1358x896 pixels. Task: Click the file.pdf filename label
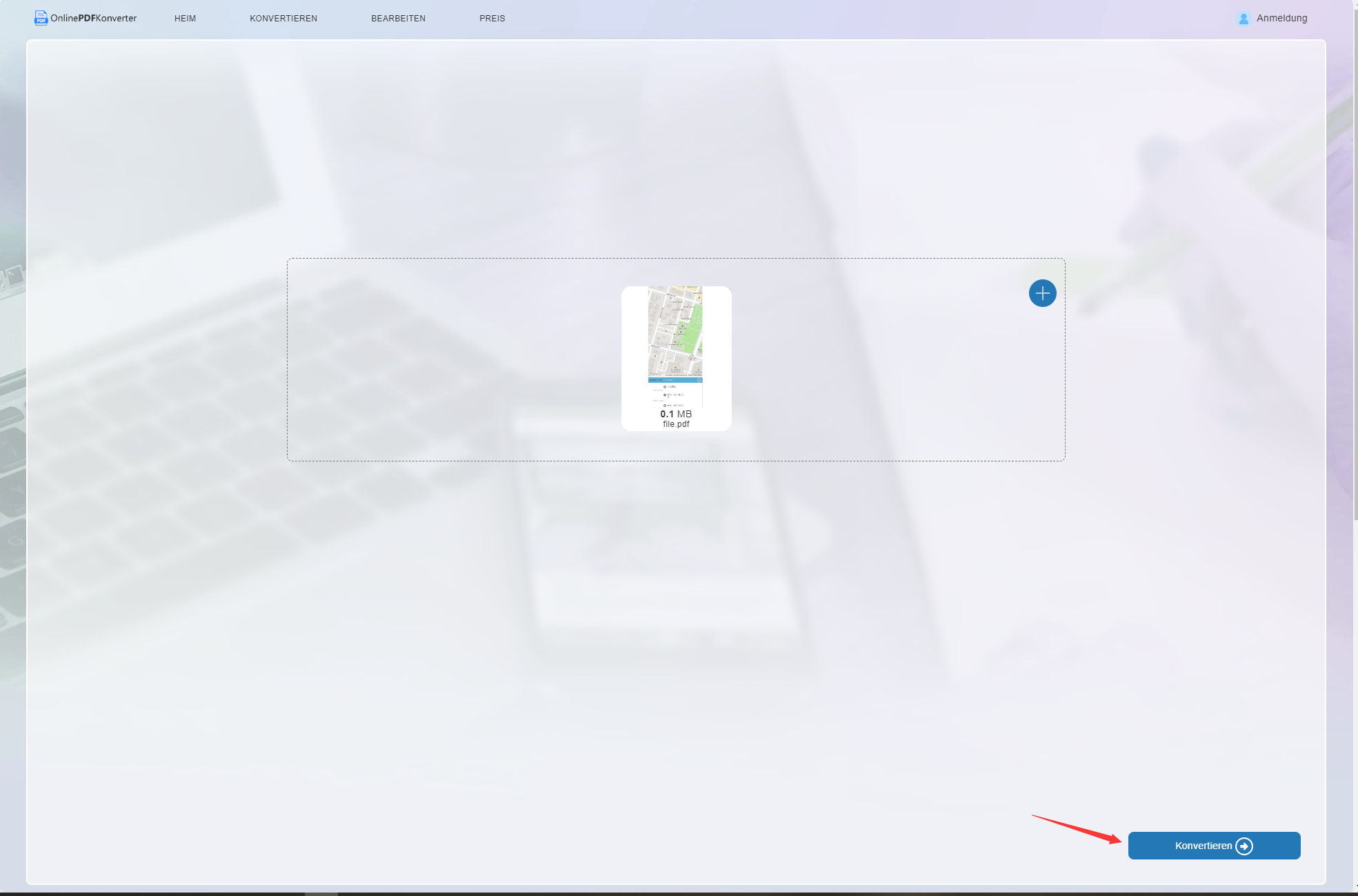676,424
